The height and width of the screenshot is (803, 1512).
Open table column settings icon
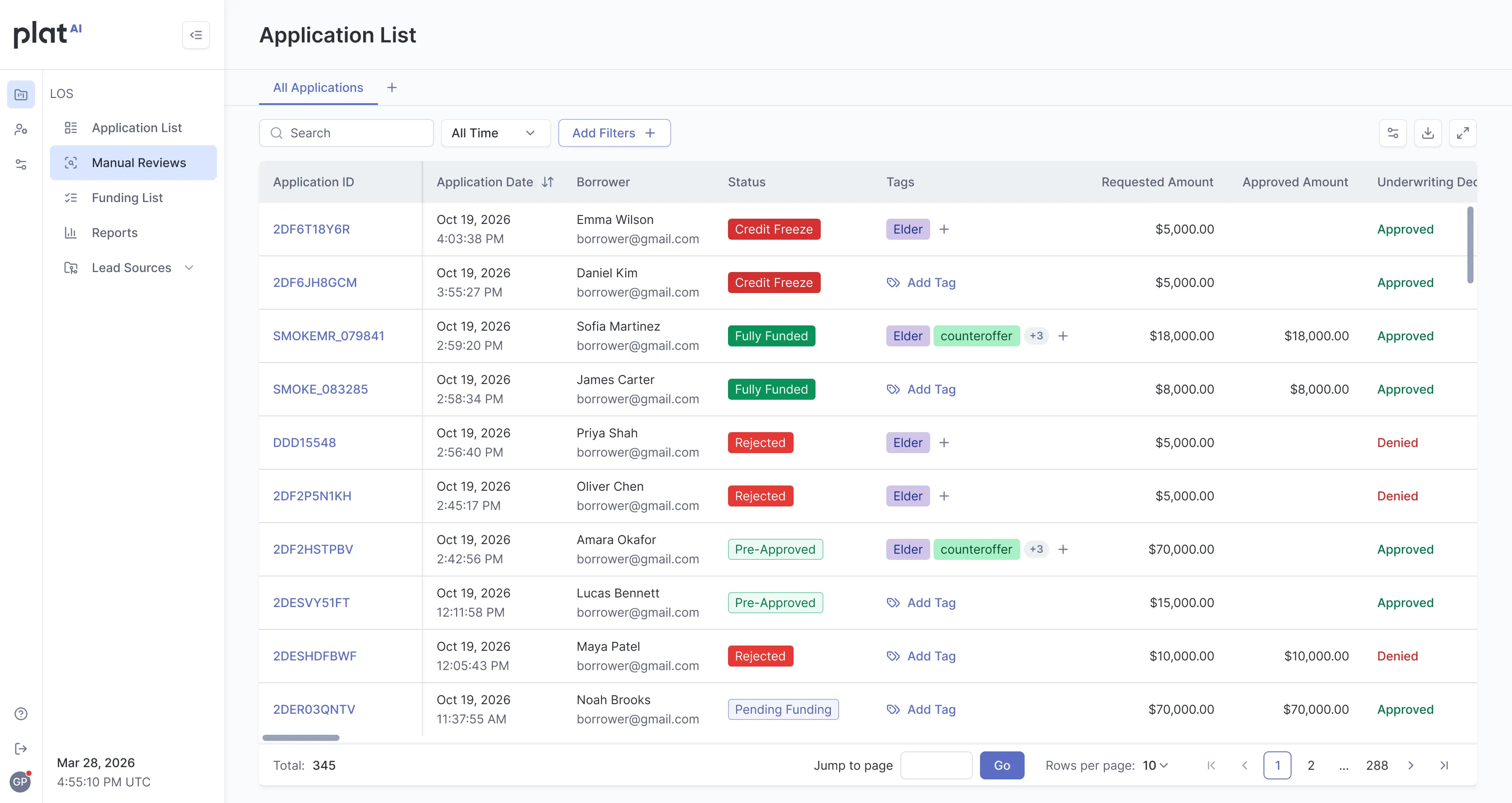pos(1393,133)
